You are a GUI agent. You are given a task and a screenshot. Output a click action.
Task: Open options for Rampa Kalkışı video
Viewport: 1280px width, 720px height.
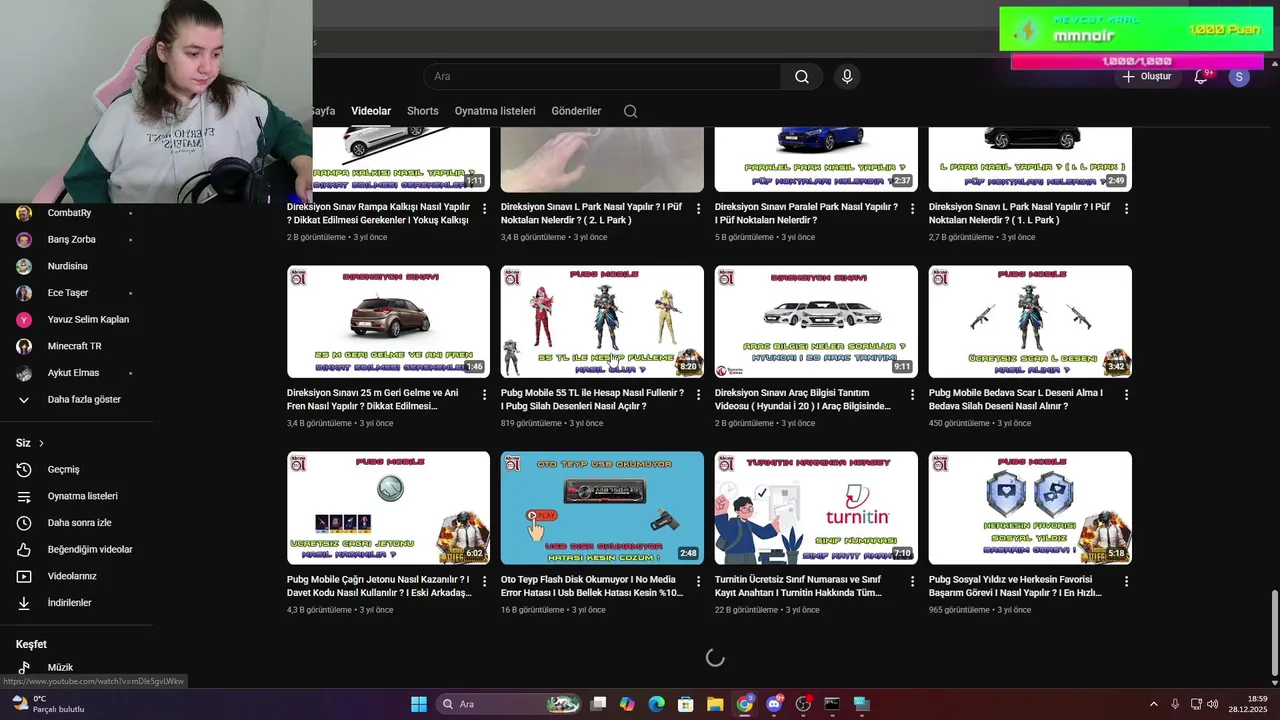coord(485,209)
